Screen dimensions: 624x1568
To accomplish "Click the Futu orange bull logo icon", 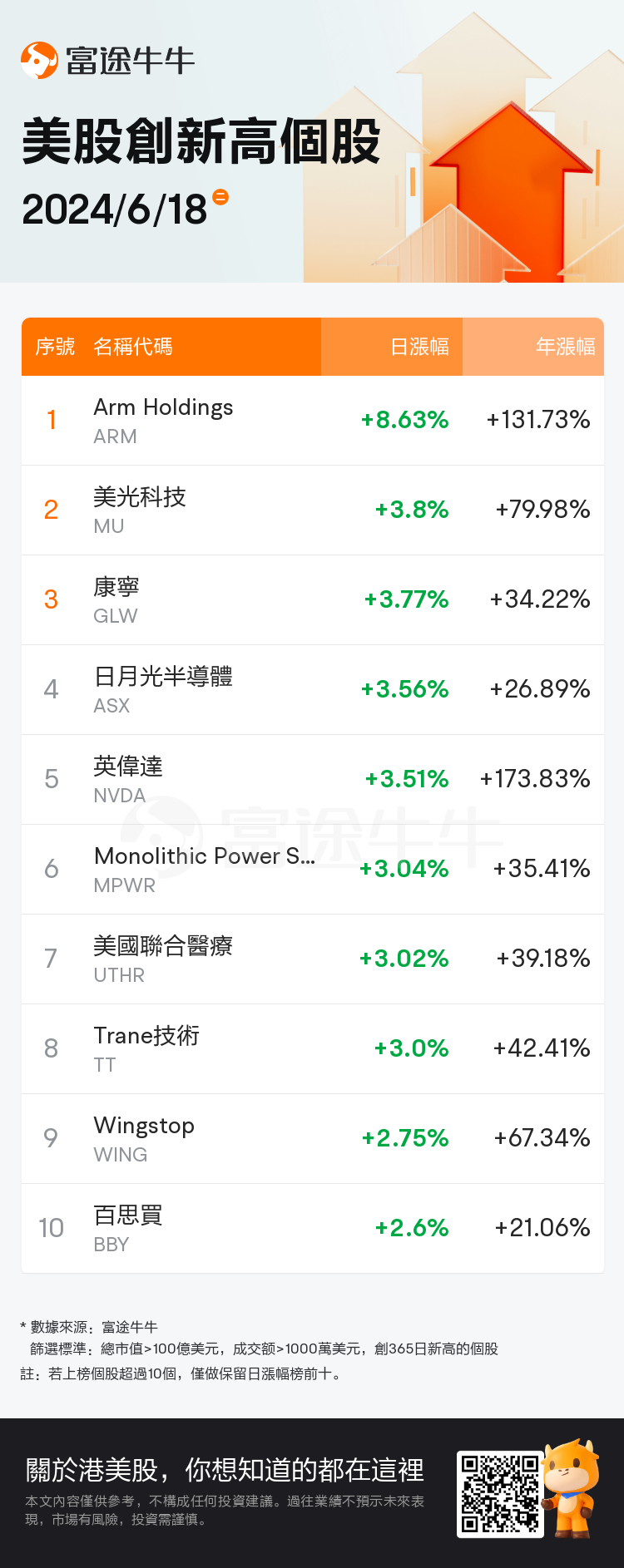I will (39, 60).
